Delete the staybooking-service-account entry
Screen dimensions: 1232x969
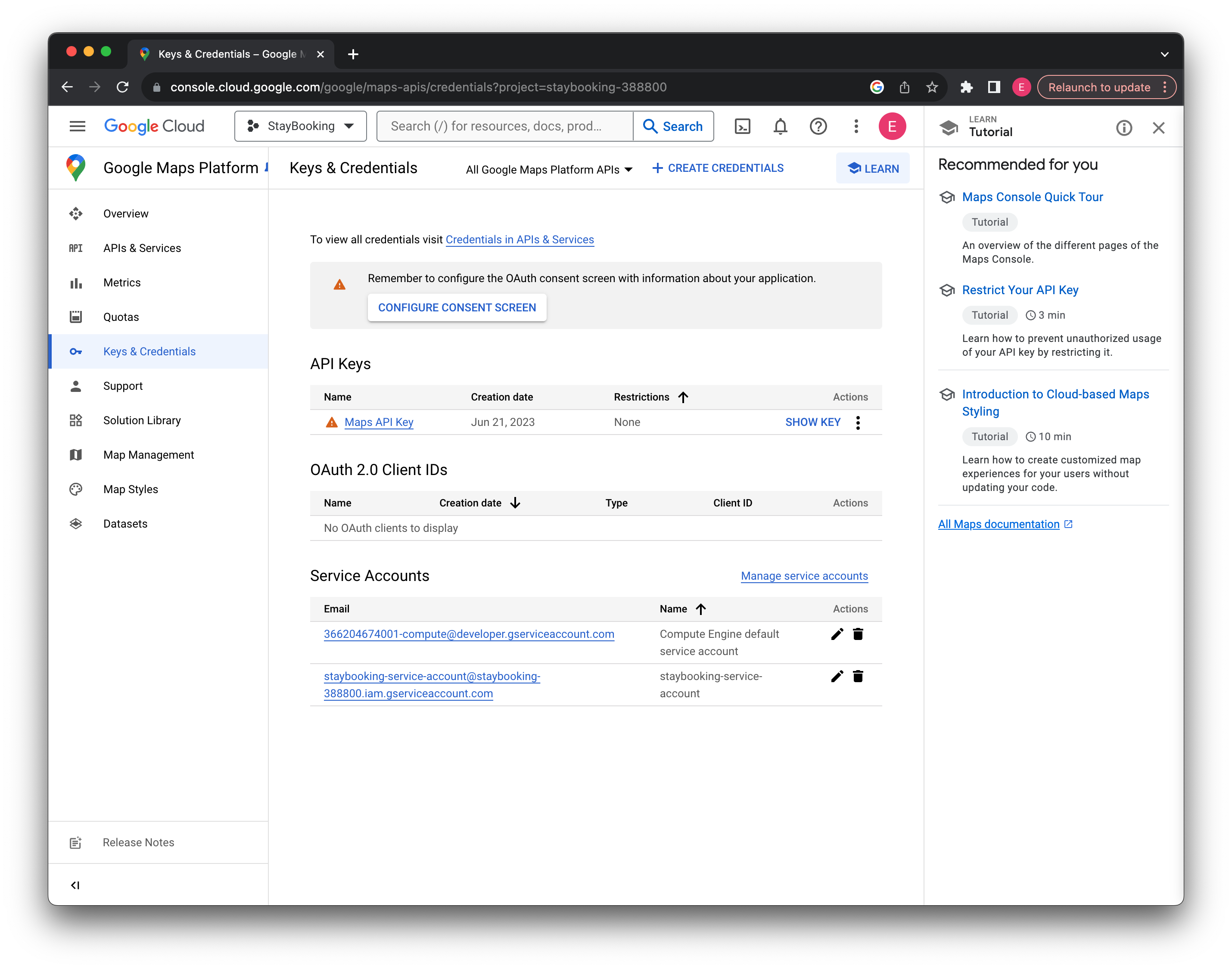pos(858,676)
